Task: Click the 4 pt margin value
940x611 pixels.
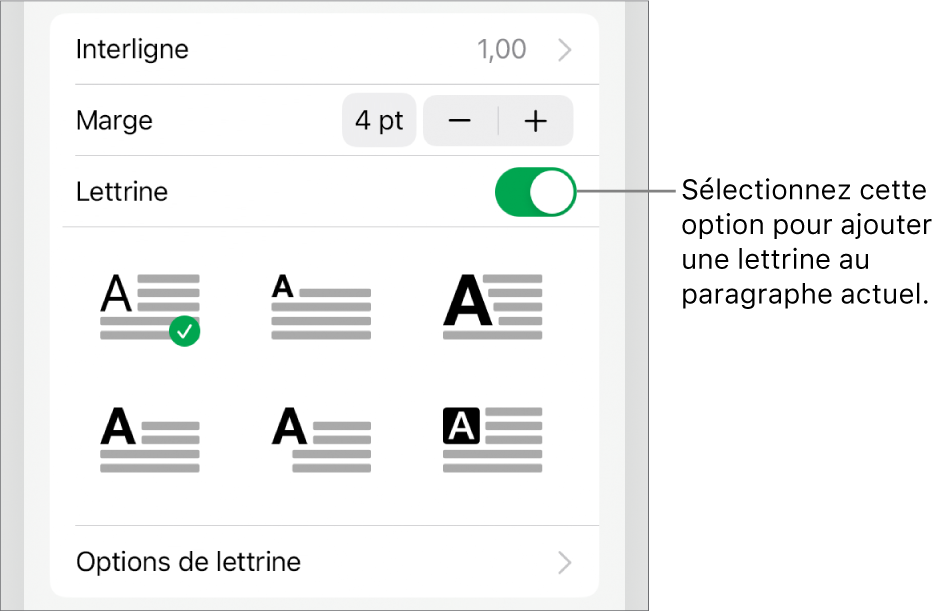Action: (x=379, y=120)
